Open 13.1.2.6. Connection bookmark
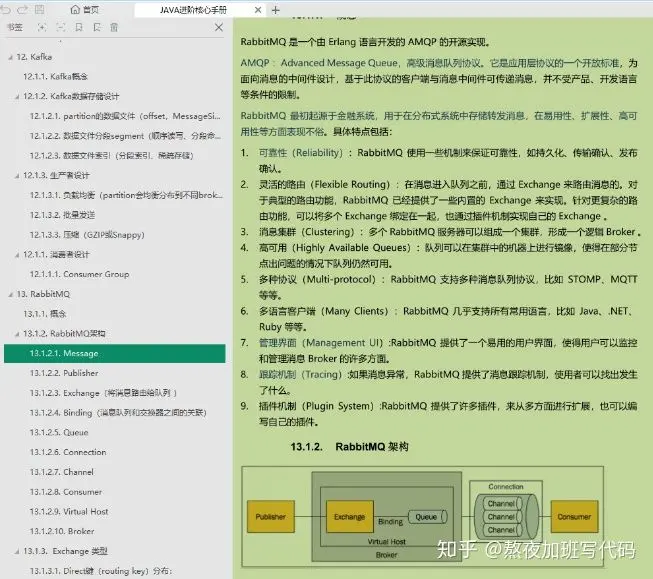Viewport: 653px width, 579px height. [x=68, y=452]
